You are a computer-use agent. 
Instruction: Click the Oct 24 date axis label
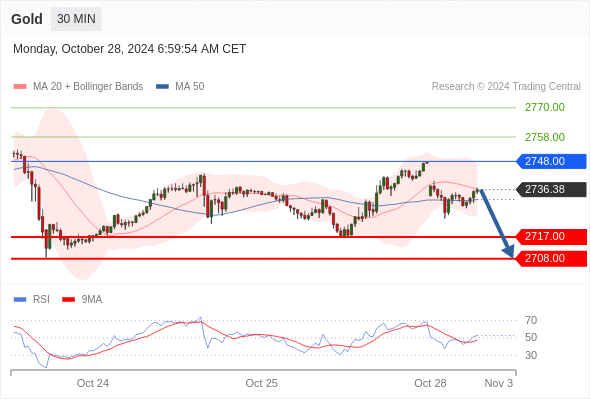click(93, 383)
